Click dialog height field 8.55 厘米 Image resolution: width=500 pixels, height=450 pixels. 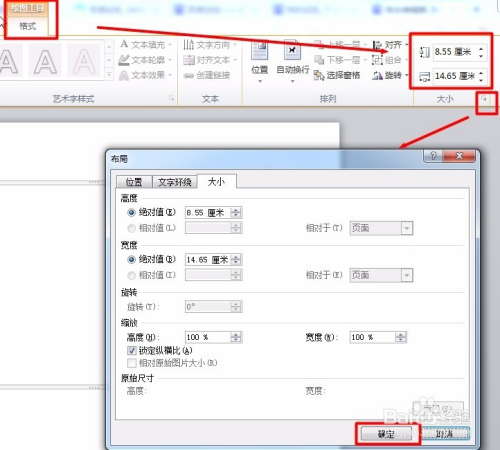coord(208,213)
